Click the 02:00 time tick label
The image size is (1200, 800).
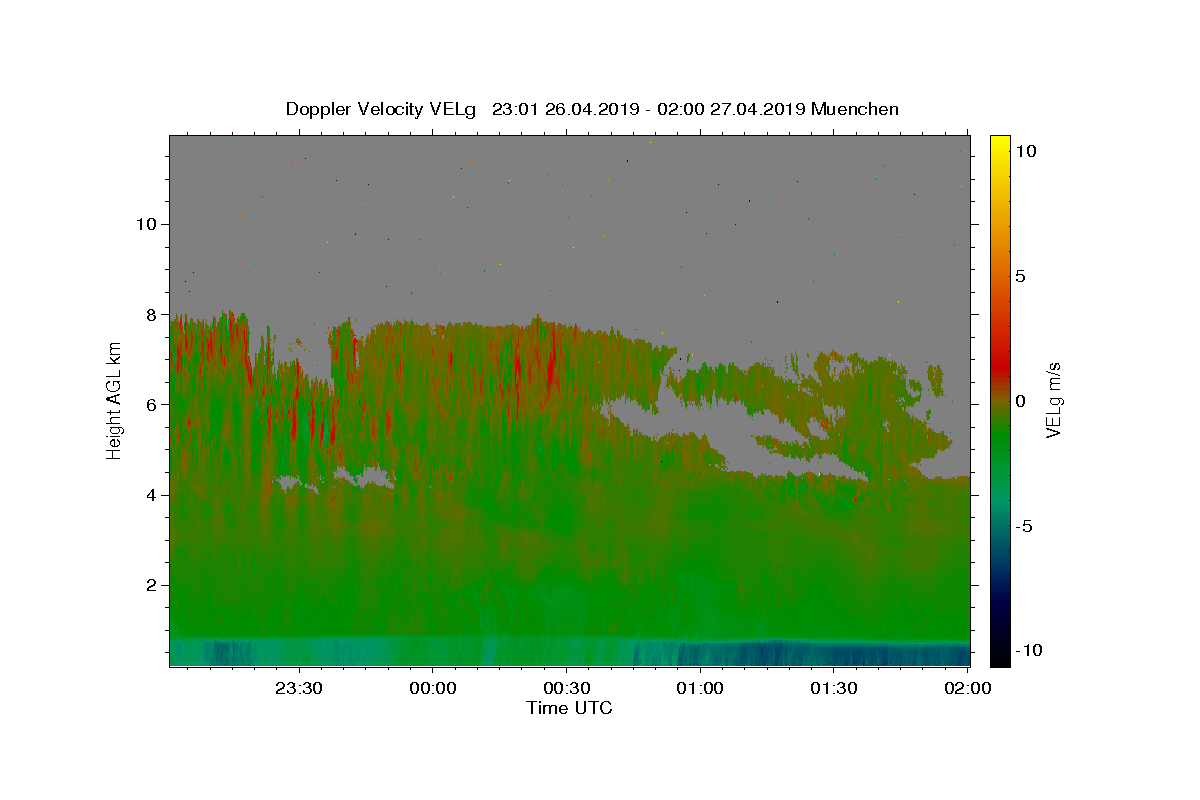click(x=967, y=688)
